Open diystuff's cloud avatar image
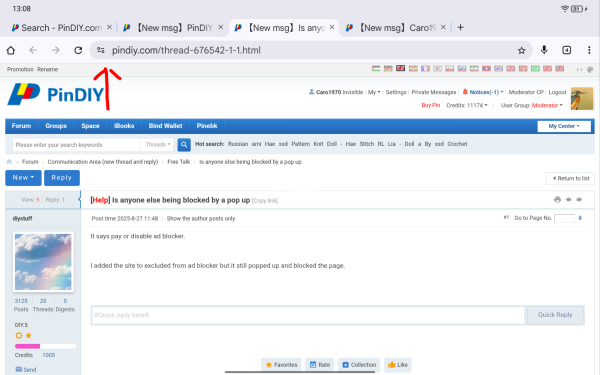600x375 pixels. point(43,262)
